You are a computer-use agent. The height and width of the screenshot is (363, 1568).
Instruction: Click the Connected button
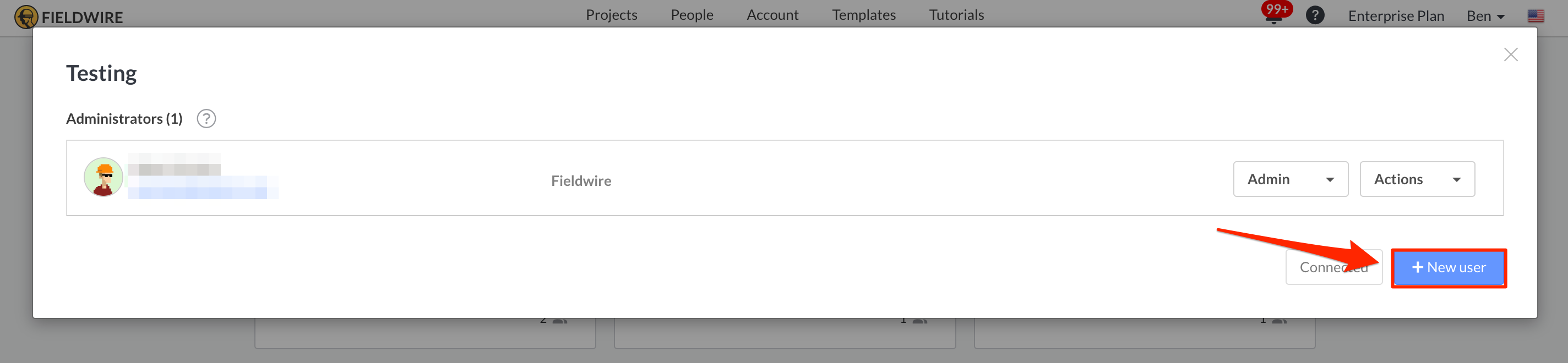tap(1333, 267)
